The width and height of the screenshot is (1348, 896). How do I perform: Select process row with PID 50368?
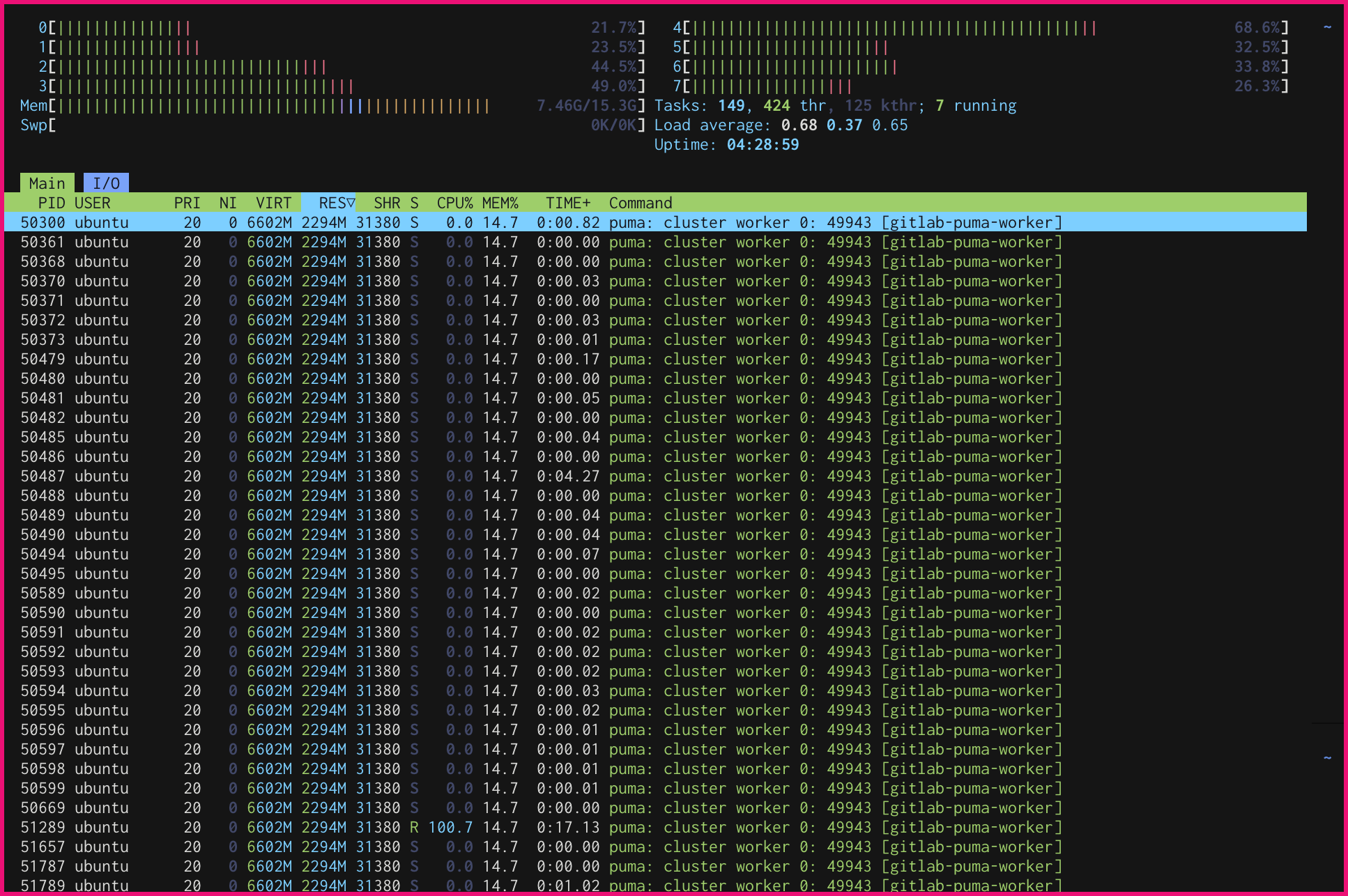(x=655, y=261)
